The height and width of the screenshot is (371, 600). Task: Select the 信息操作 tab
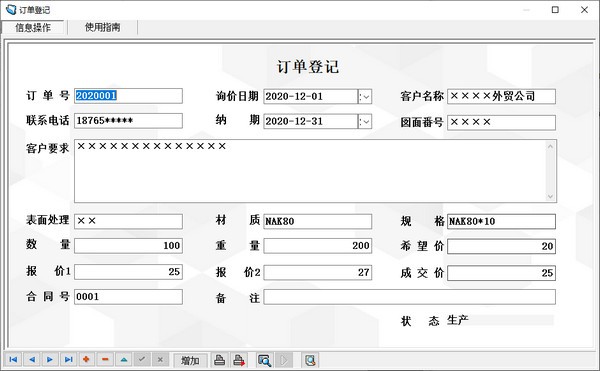pos(33,28)
